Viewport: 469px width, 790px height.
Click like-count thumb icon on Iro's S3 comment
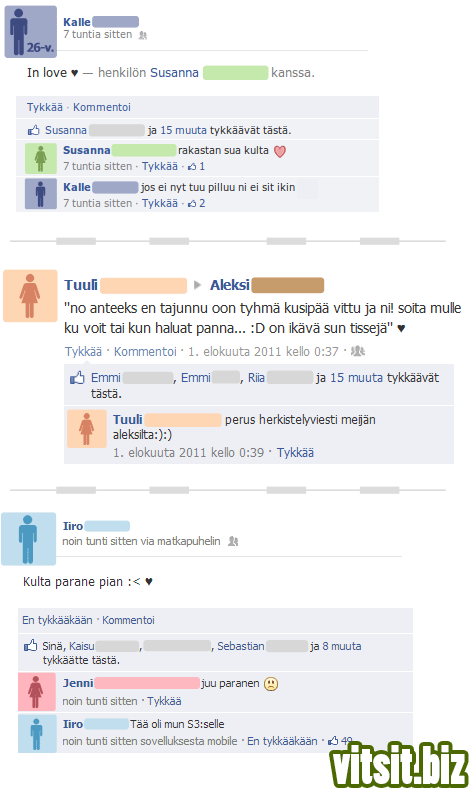333,741
